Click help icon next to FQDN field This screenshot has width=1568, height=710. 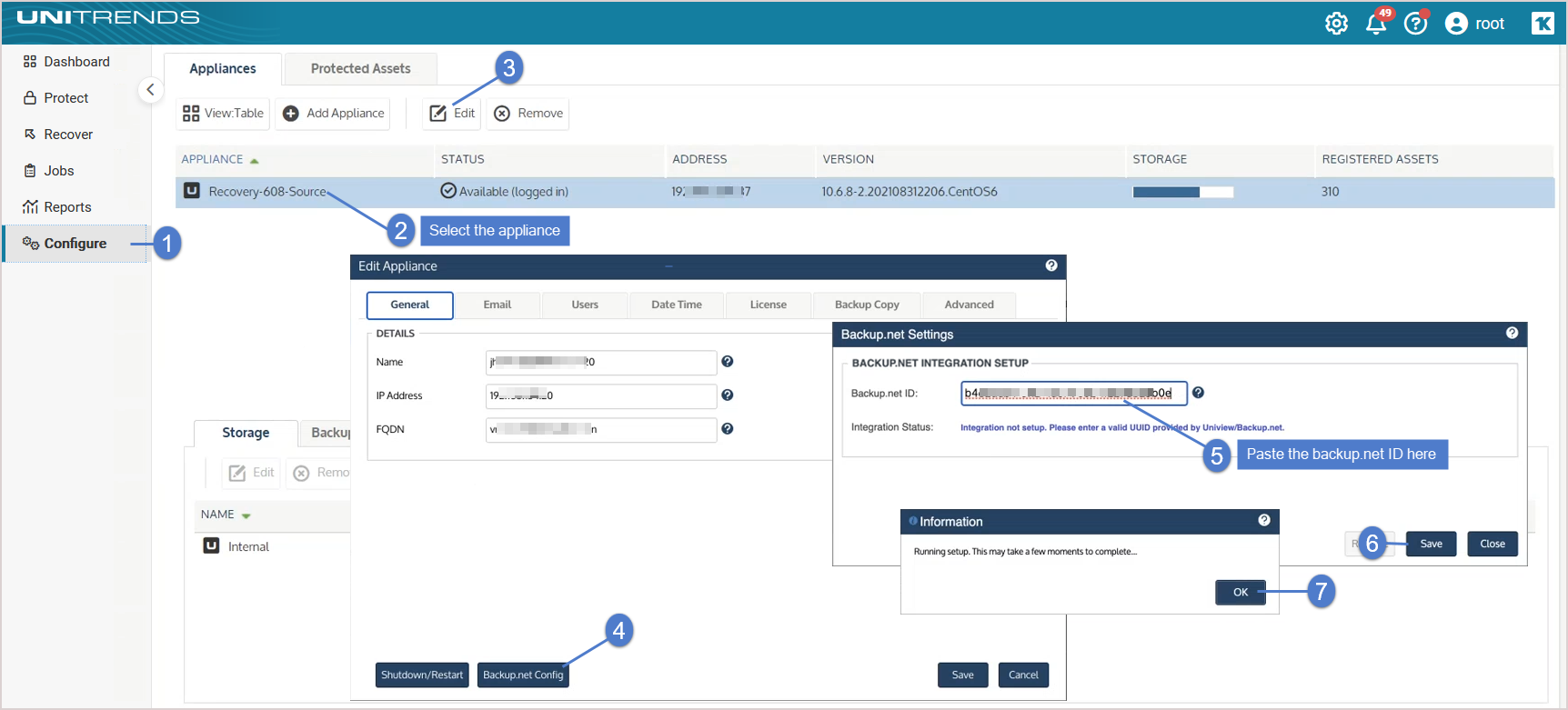[728, 429]
